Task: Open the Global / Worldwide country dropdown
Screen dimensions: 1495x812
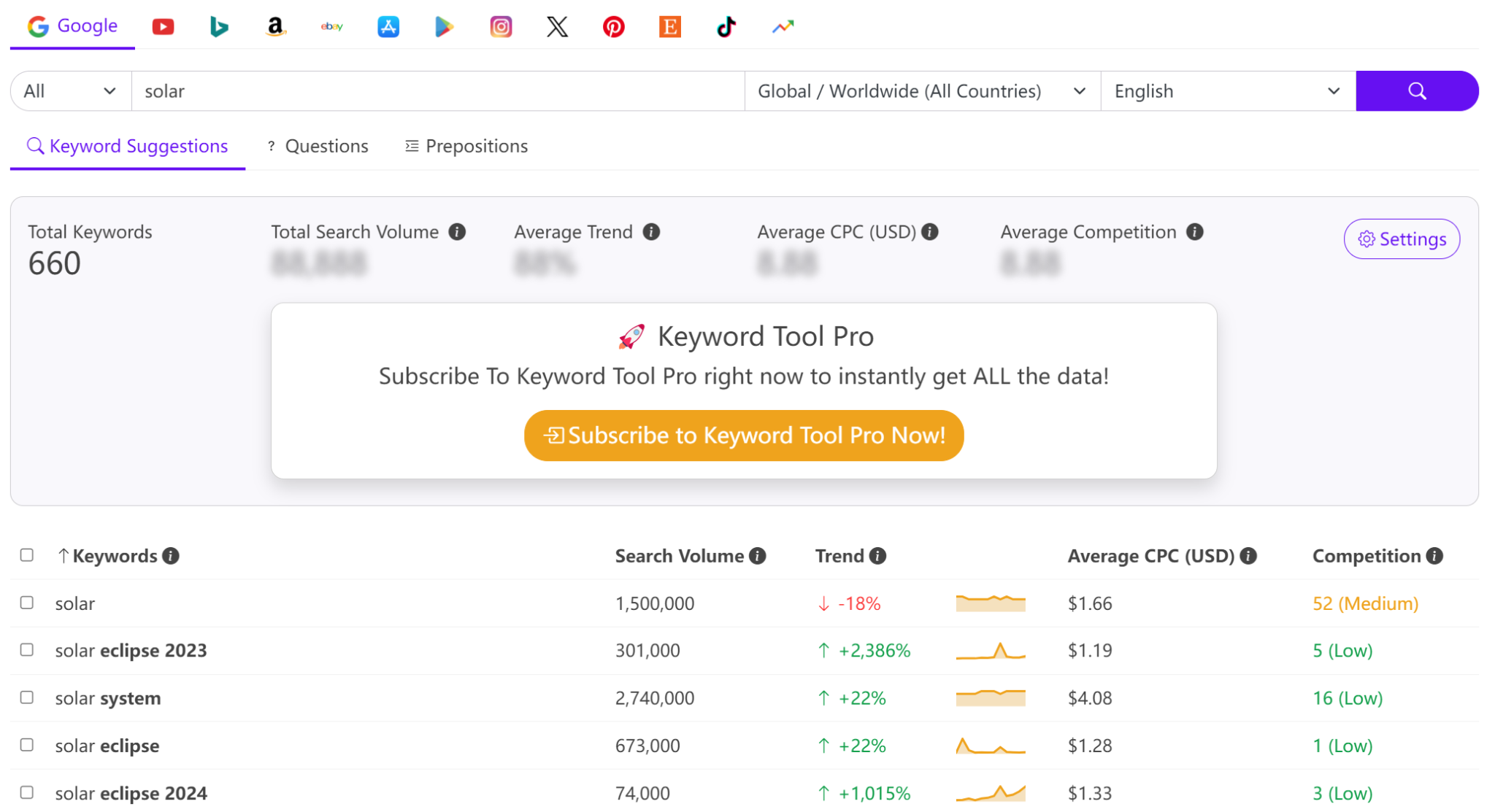Action: 922,91
